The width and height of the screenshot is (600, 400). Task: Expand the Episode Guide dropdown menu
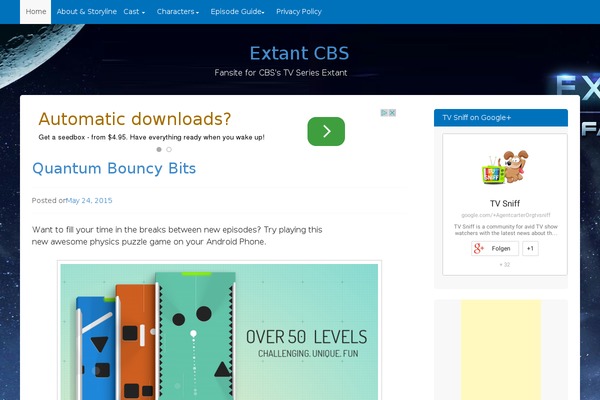click(x=237, y=12)
